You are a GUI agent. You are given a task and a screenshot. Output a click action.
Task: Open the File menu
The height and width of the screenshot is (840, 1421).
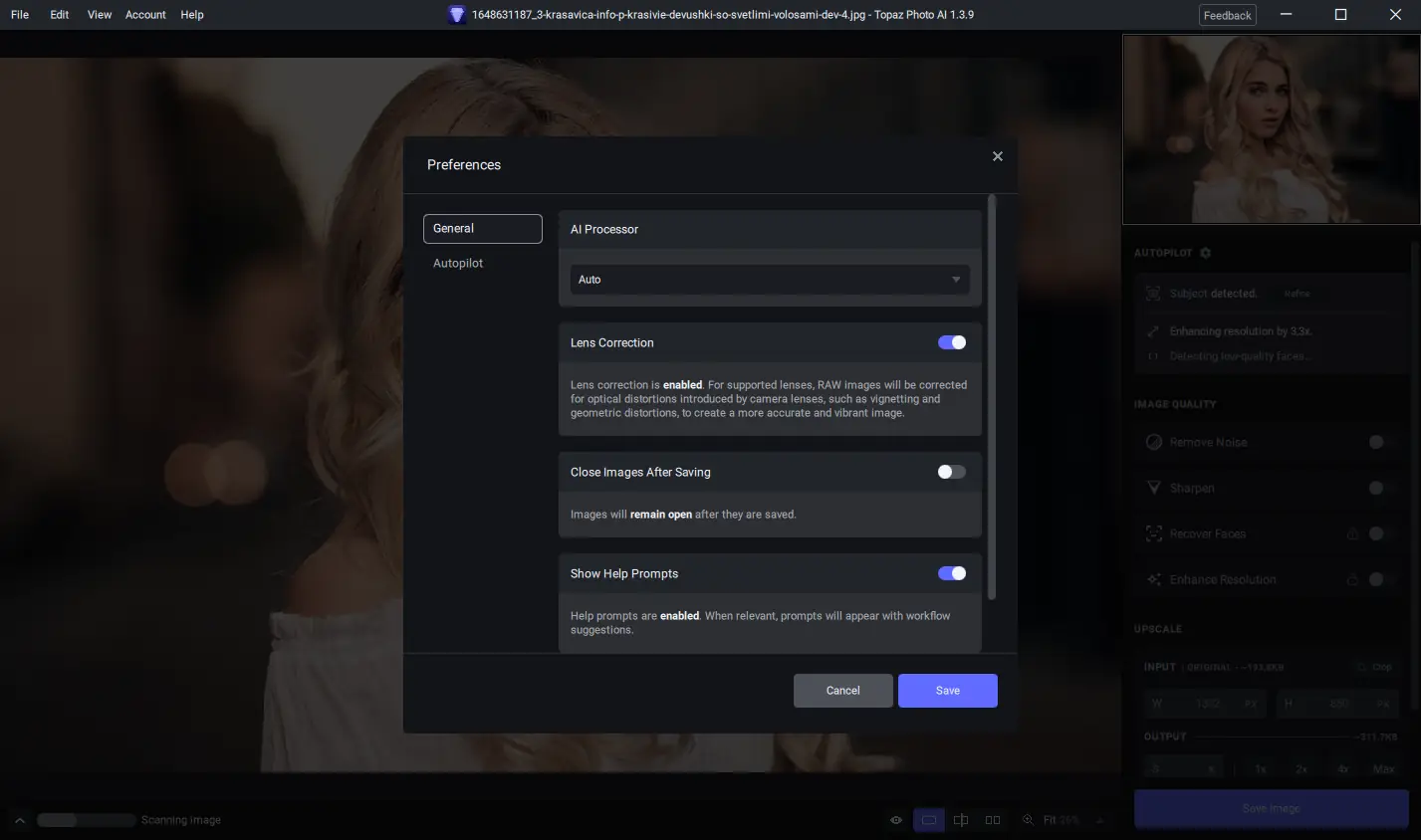tap(20, 15)
